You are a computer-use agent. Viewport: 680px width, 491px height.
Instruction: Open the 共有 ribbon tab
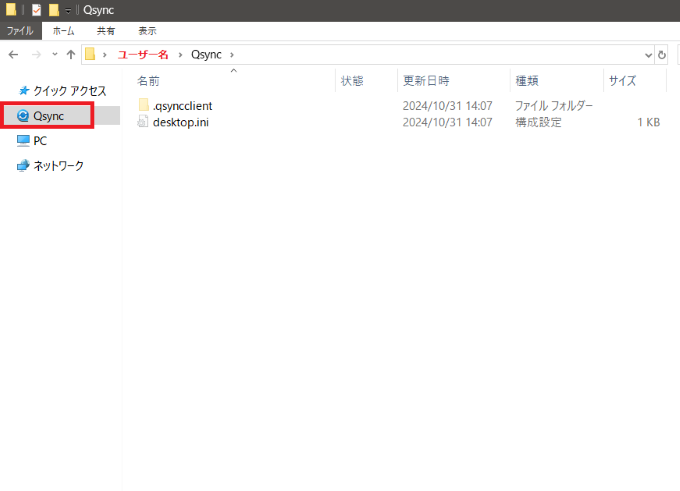(x=106, y=31)
